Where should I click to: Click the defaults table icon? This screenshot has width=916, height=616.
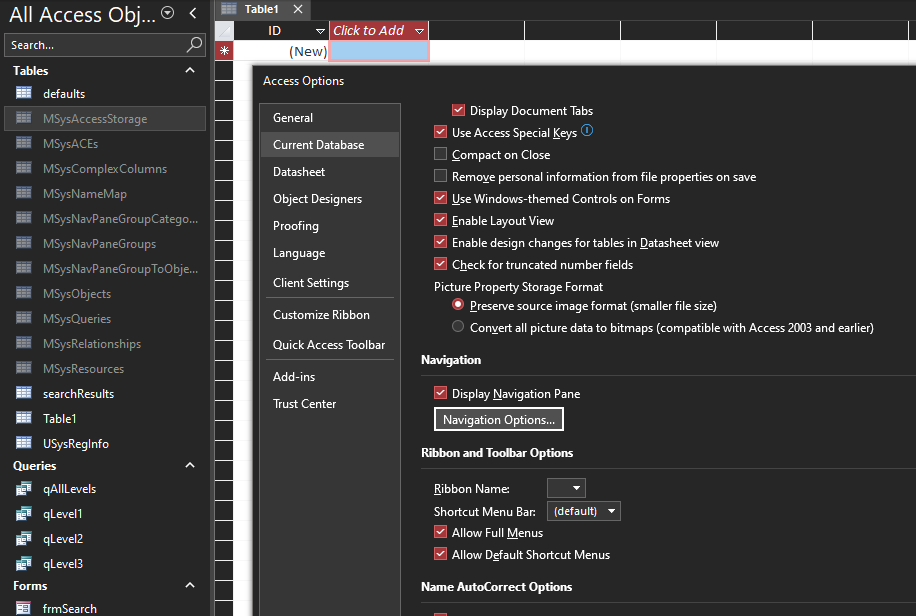click(23, 93)
